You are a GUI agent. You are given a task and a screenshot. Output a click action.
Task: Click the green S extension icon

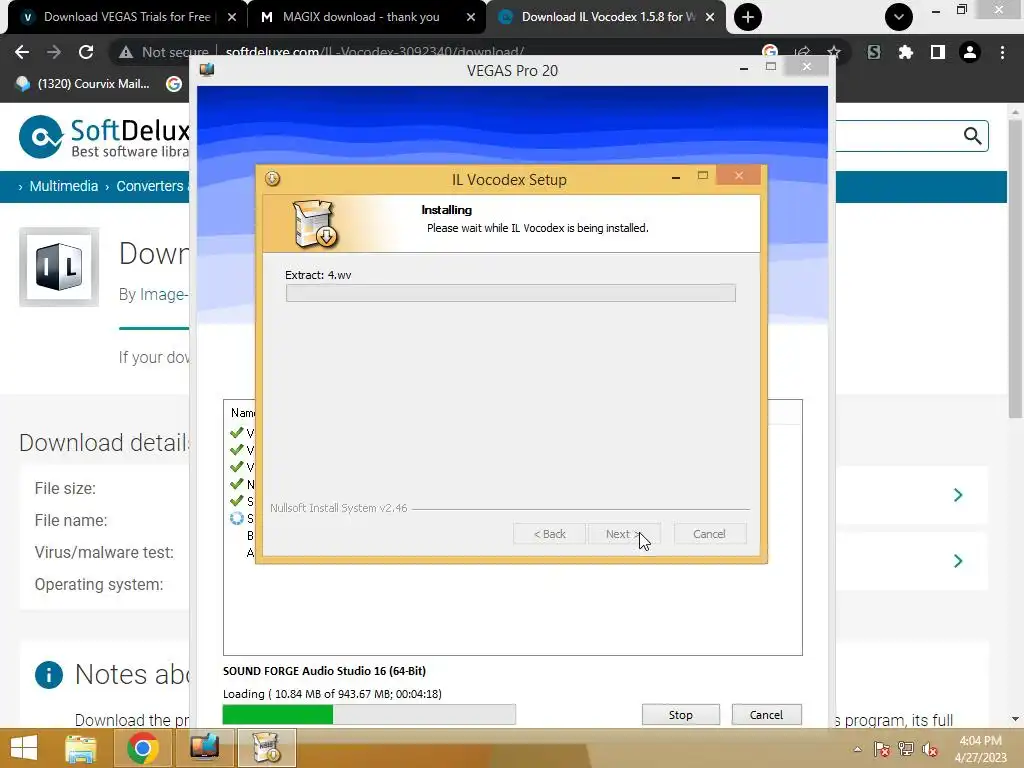click(874, 52)
